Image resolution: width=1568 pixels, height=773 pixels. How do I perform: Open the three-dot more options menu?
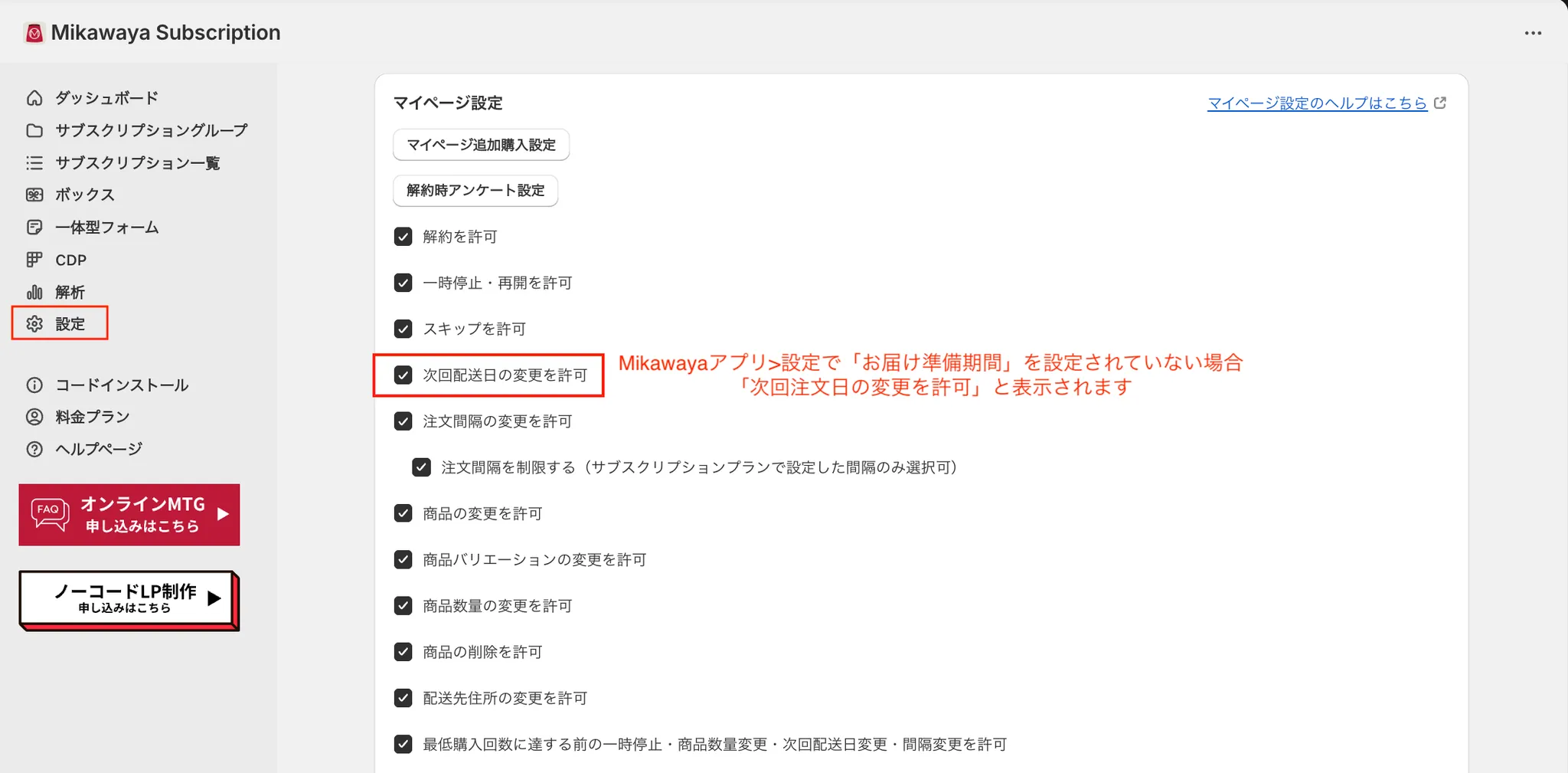point(1533,33)
